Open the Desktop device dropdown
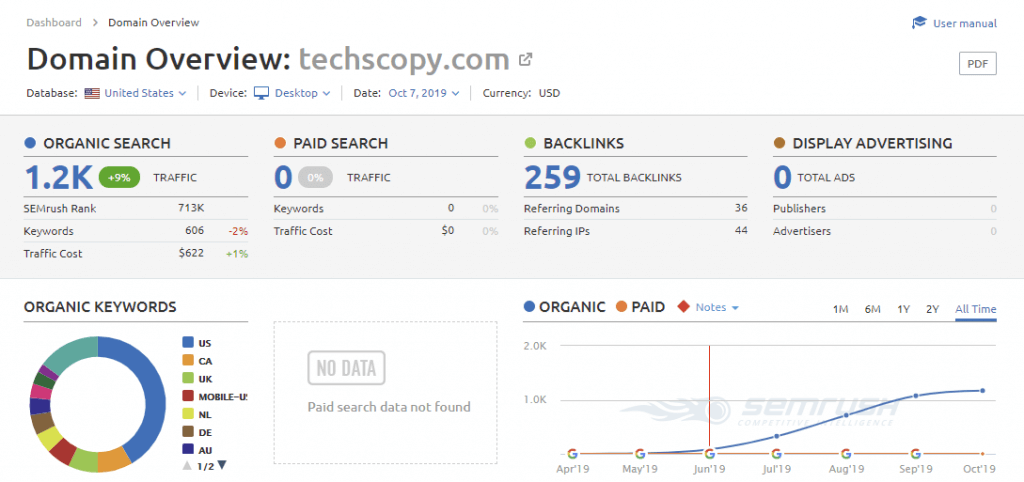Viewport: 1024px width, 482px height. [x=302, y=93]
